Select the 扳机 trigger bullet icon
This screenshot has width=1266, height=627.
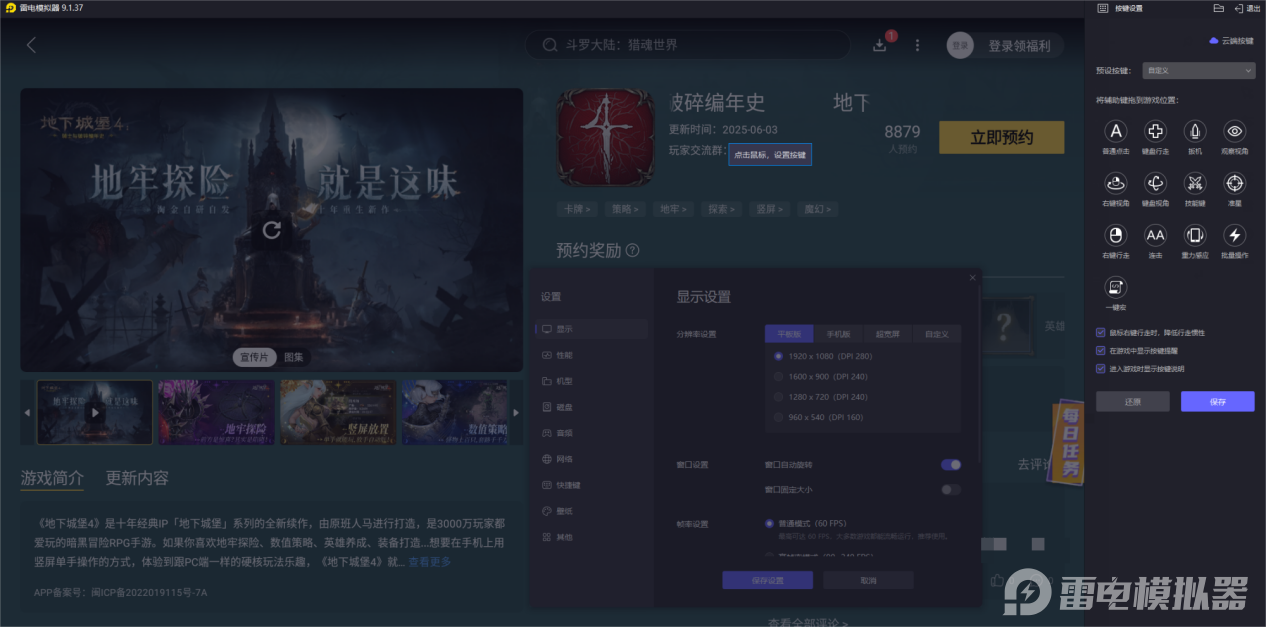(1195, 131)
